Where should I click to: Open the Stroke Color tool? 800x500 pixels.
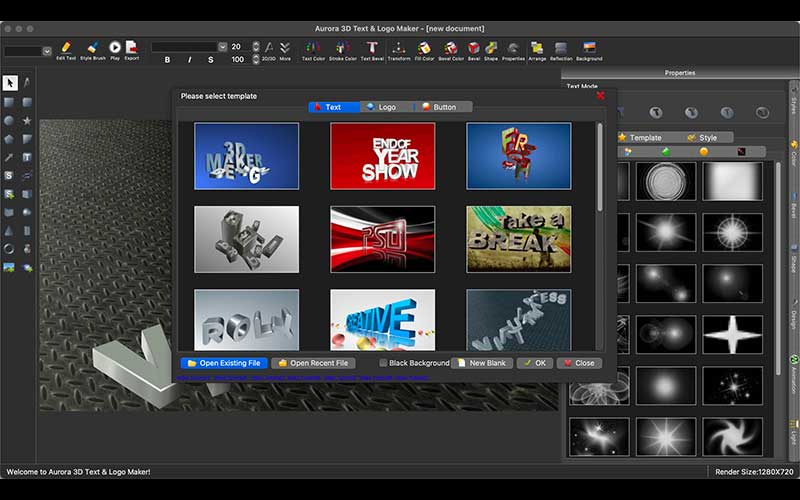click(343, 51)
